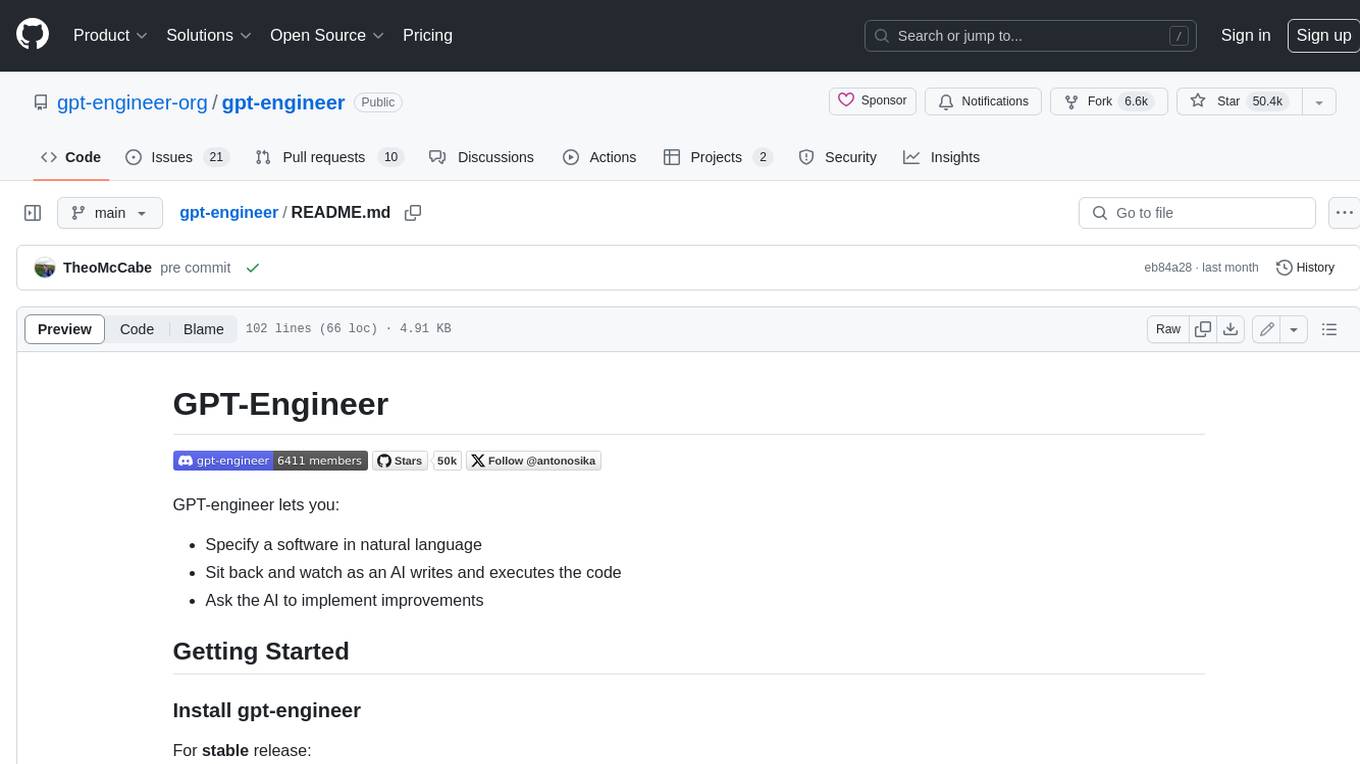1360x764 pixels.
Task: Edit this file with pencil icon
Action: pos(1266,329)
